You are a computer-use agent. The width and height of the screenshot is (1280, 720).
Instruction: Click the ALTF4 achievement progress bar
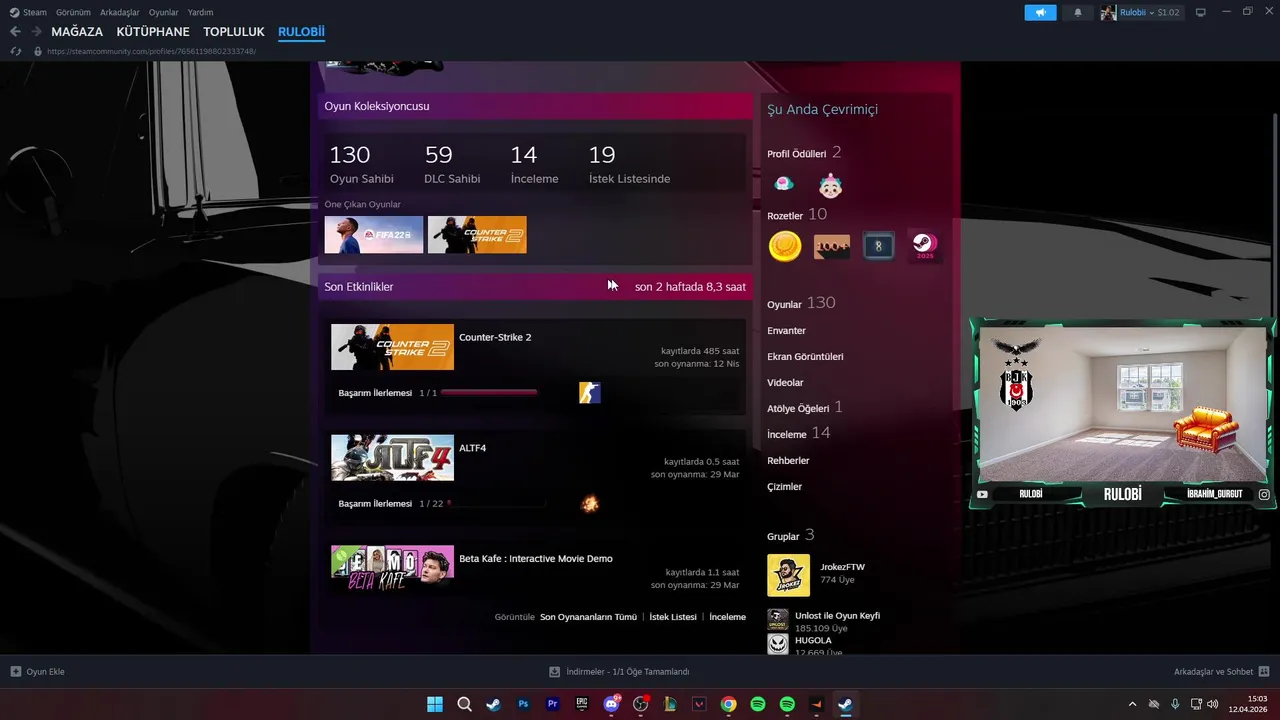497,504
